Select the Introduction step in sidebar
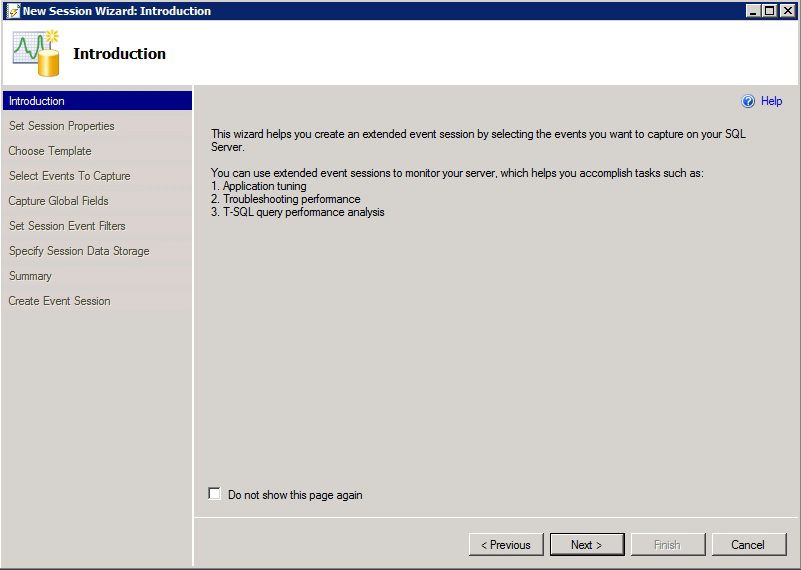Screen dimensions: 801x570 coord(97,101)
